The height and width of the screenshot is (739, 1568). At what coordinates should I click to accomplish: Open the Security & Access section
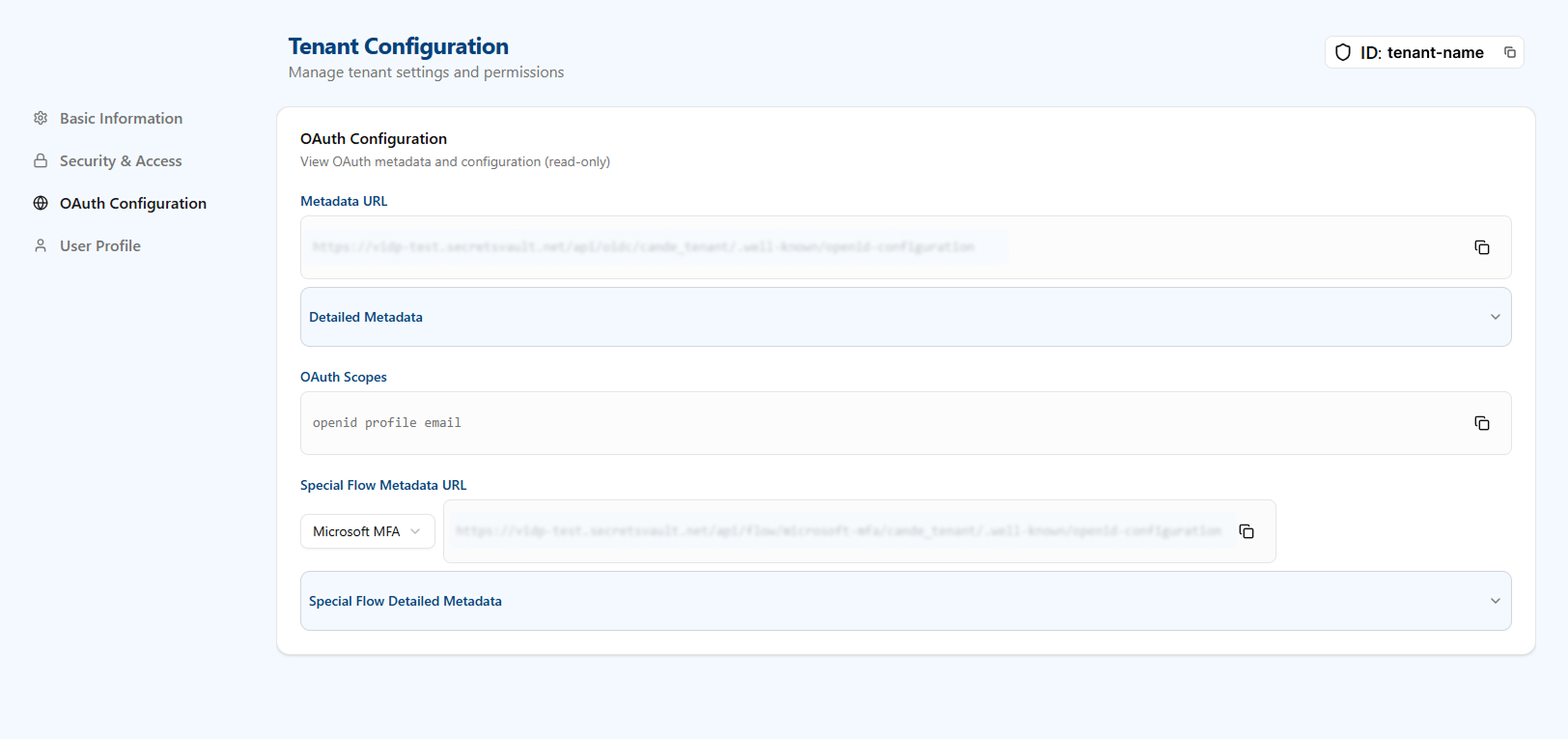[121, 160]
